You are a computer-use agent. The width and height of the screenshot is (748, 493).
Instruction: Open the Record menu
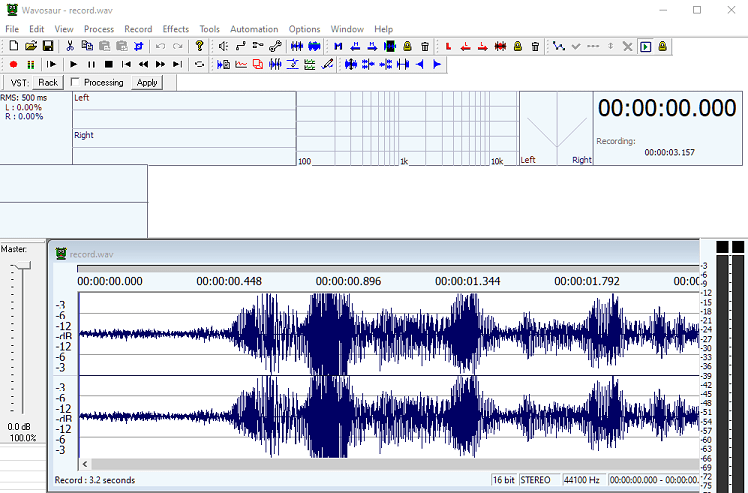[138, 29]
